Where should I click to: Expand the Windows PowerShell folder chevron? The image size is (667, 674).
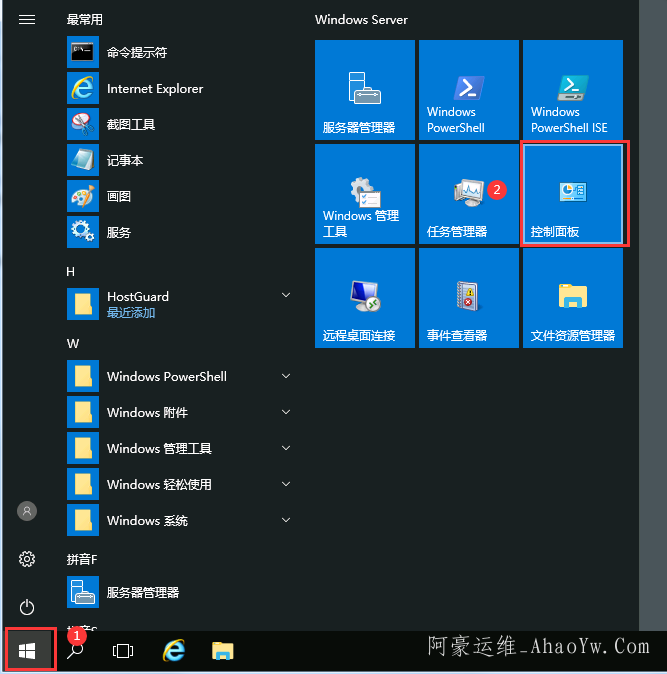click(286, 376)
